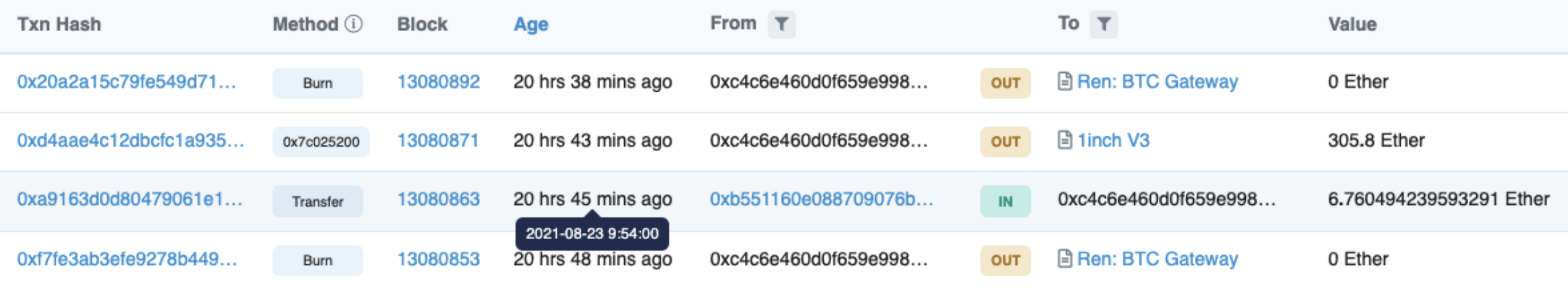Open block 13080892

point(438,82)
